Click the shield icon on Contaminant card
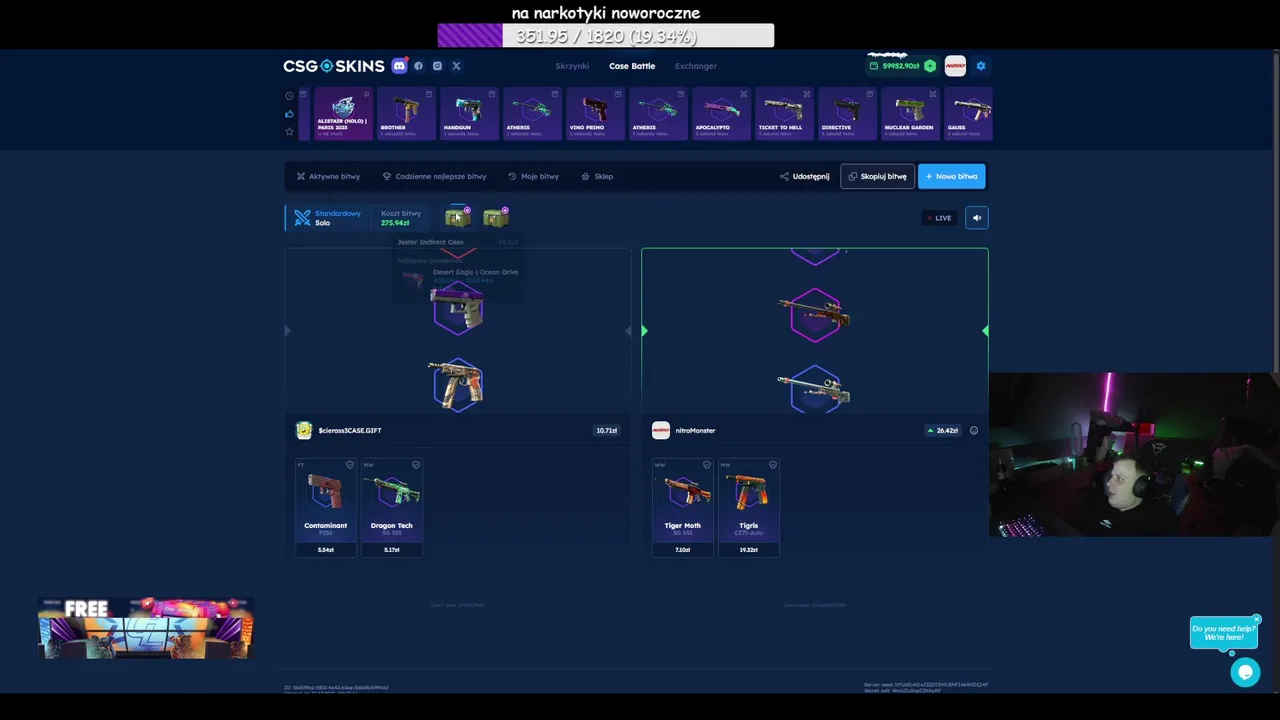 (350, 465)
